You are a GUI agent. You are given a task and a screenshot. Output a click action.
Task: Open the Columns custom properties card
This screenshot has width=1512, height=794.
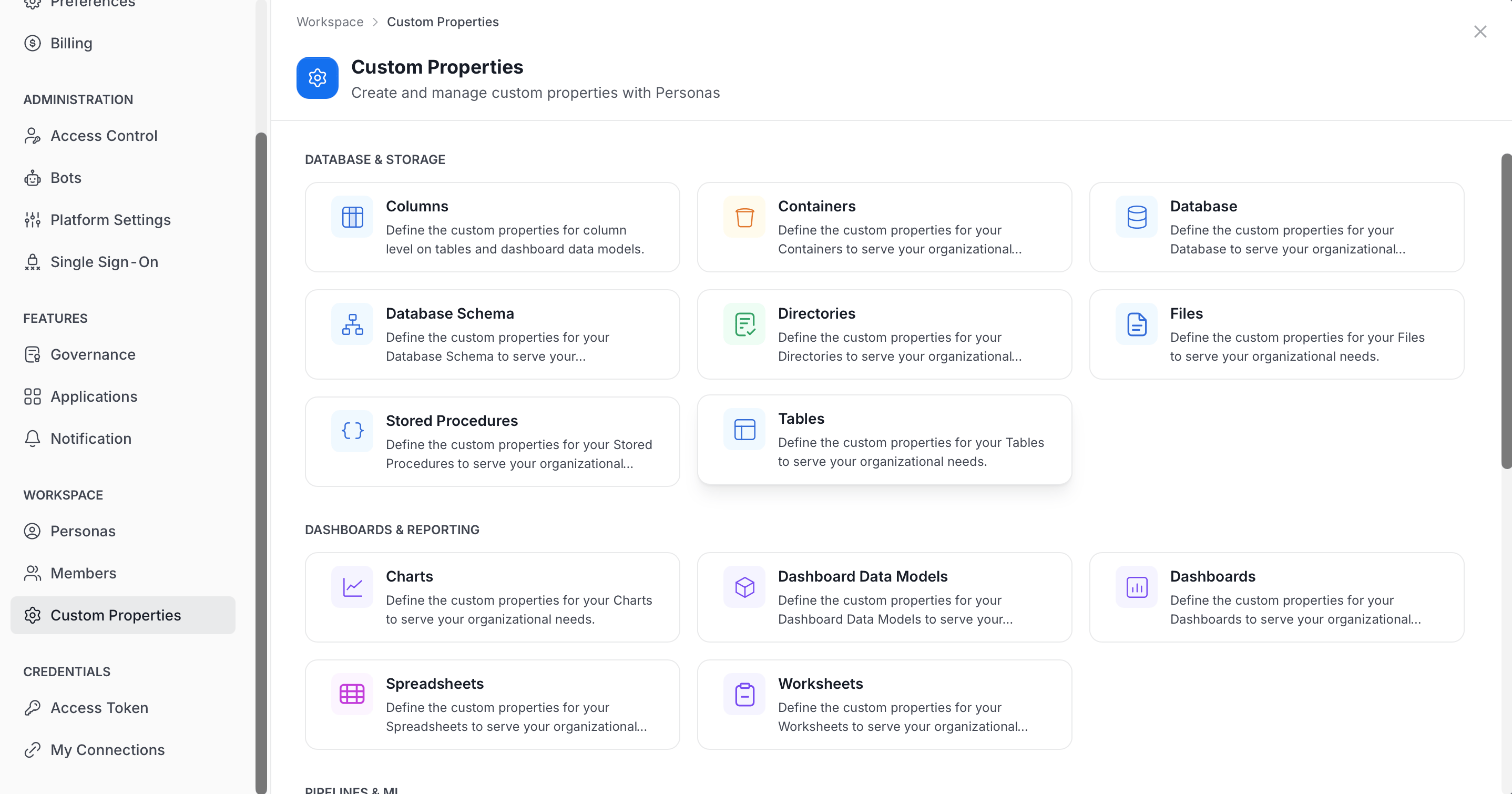[493, 227]
